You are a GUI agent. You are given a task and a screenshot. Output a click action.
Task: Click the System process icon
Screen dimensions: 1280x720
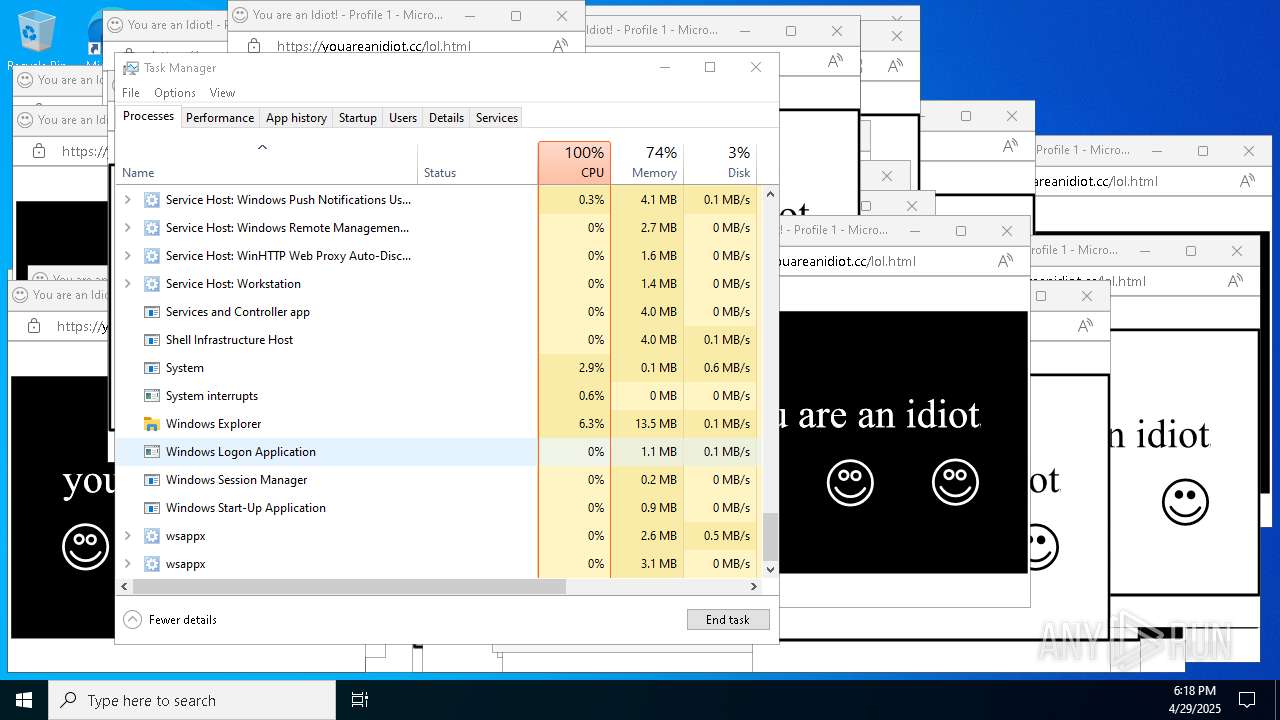pos(152,368)
